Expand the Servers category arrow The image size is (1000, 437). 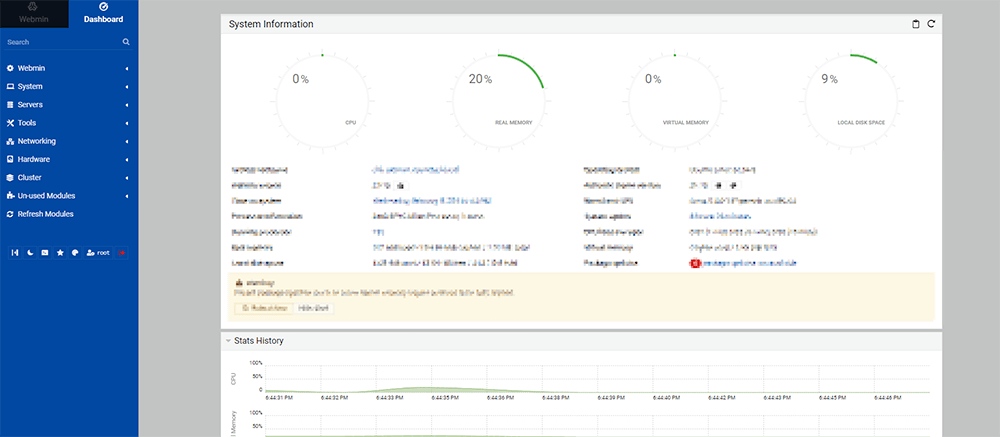tap(127, 105)
